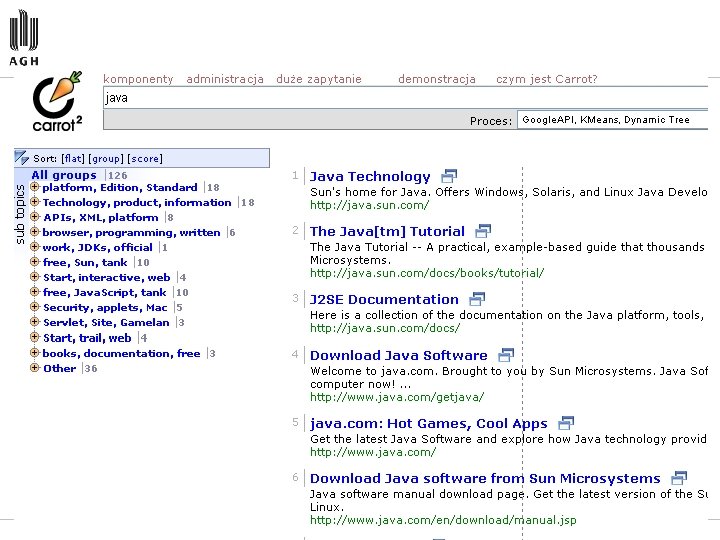Expand the platform, Edition, Standard group
Image resolution: width=720 pixels, height=540 pixels.
coord(35,187)
